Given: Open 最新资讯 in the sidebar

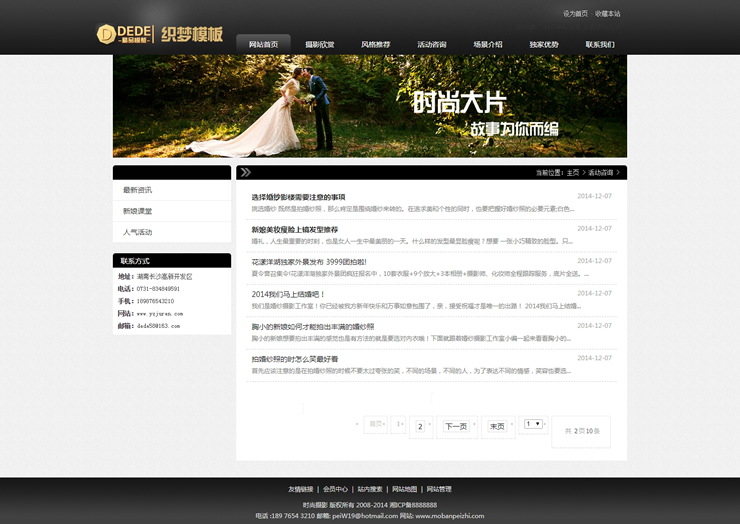Looking at the screenshot, I should (x=138, y=190).
